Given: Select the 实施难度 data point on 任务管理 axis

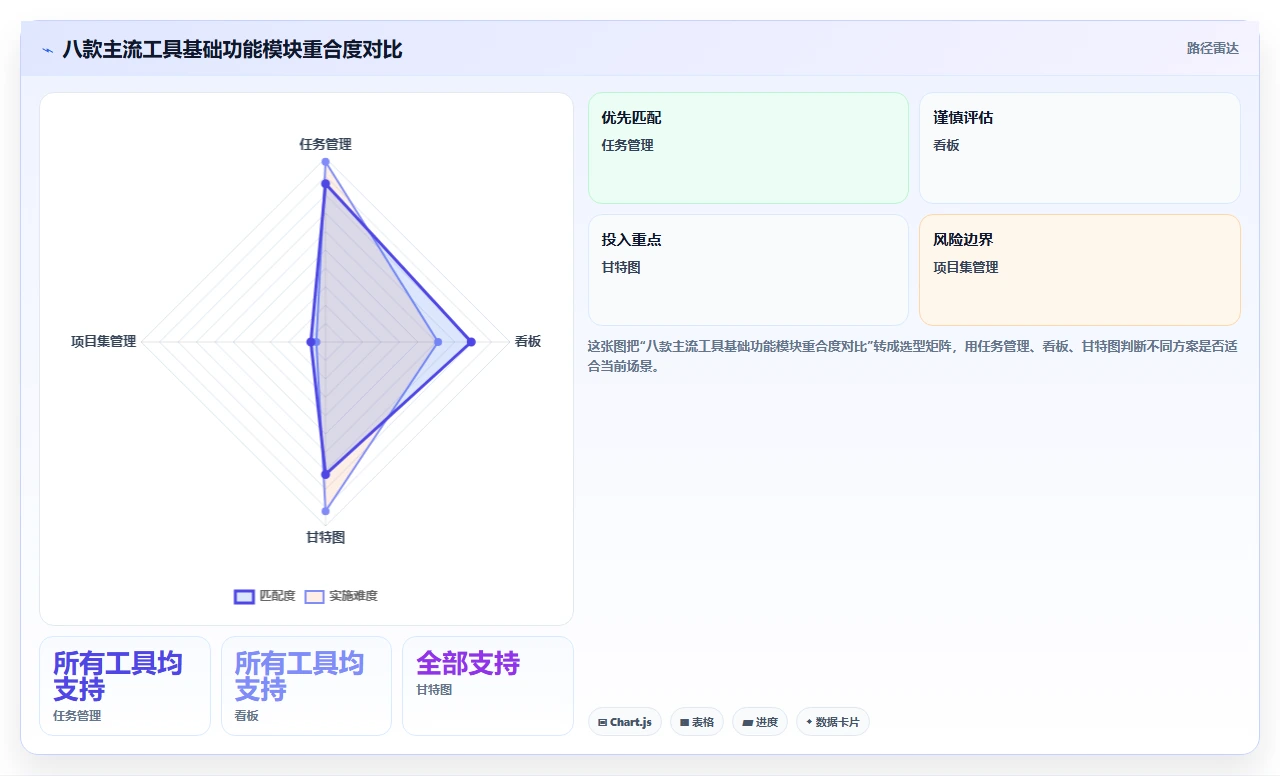Looking at the screenshot, I should click(325, 161).
